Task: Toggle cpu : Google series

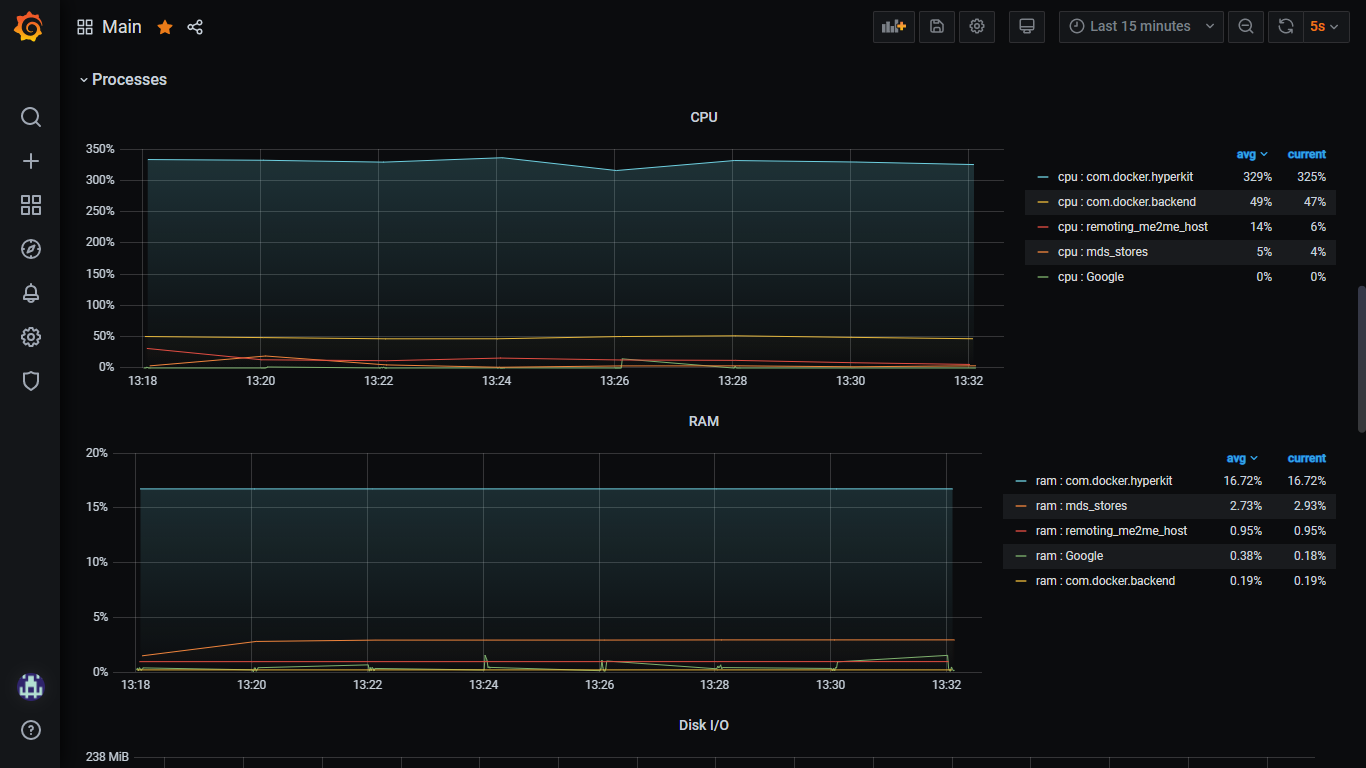Action: point(1091,277)
